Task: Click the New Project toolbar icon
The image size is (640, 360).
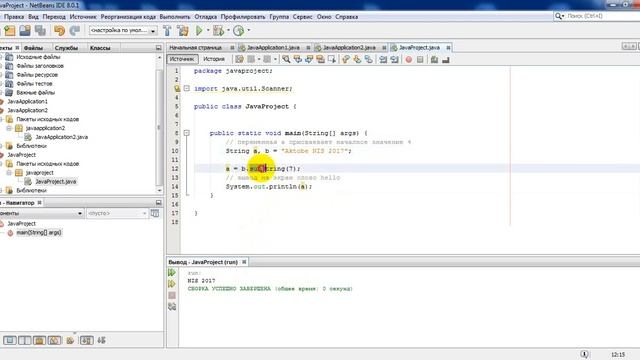Action: pos(9,31)
